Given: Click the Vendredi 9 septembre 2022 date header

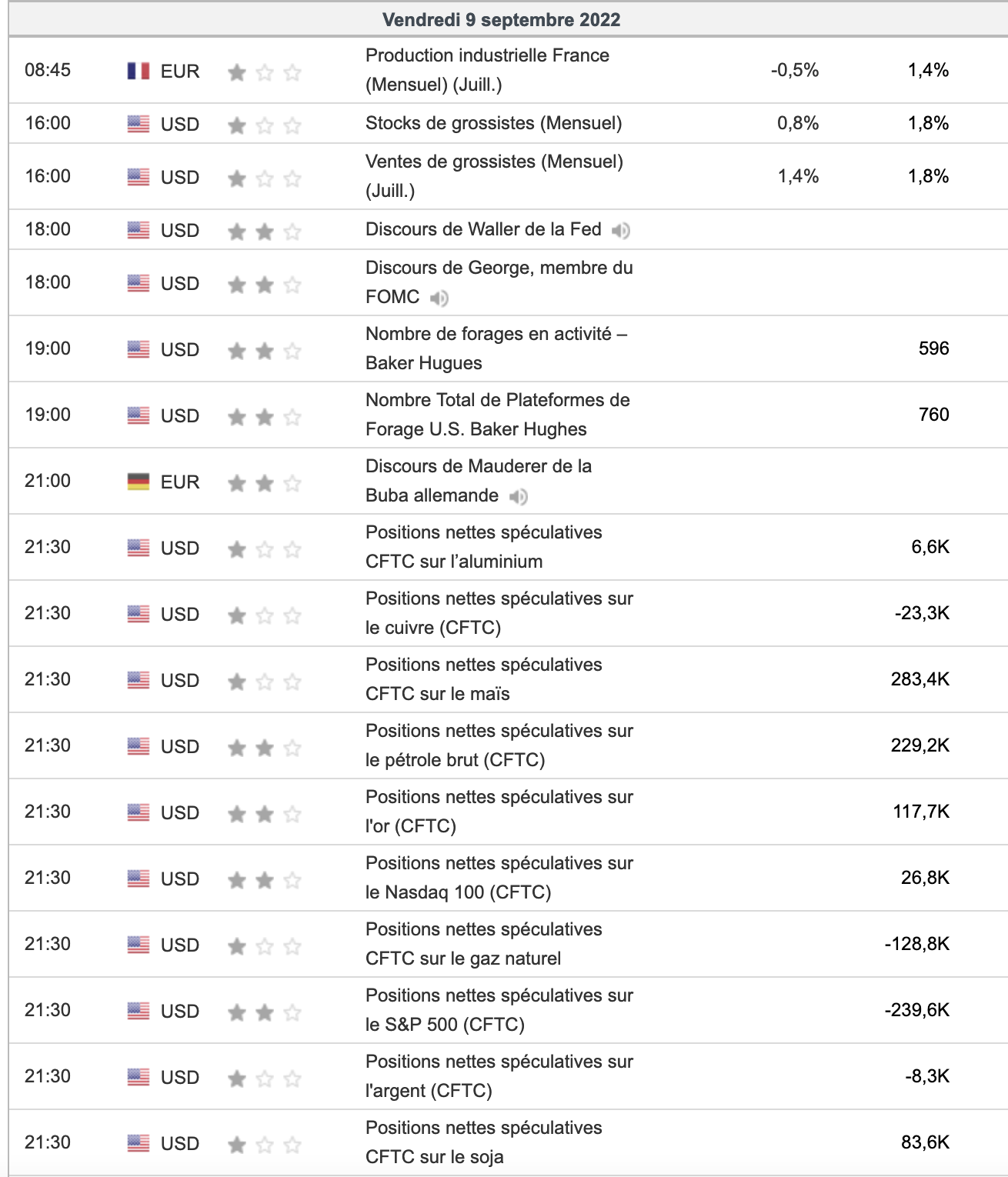Looking at the screenshot, I should (502, 20).
